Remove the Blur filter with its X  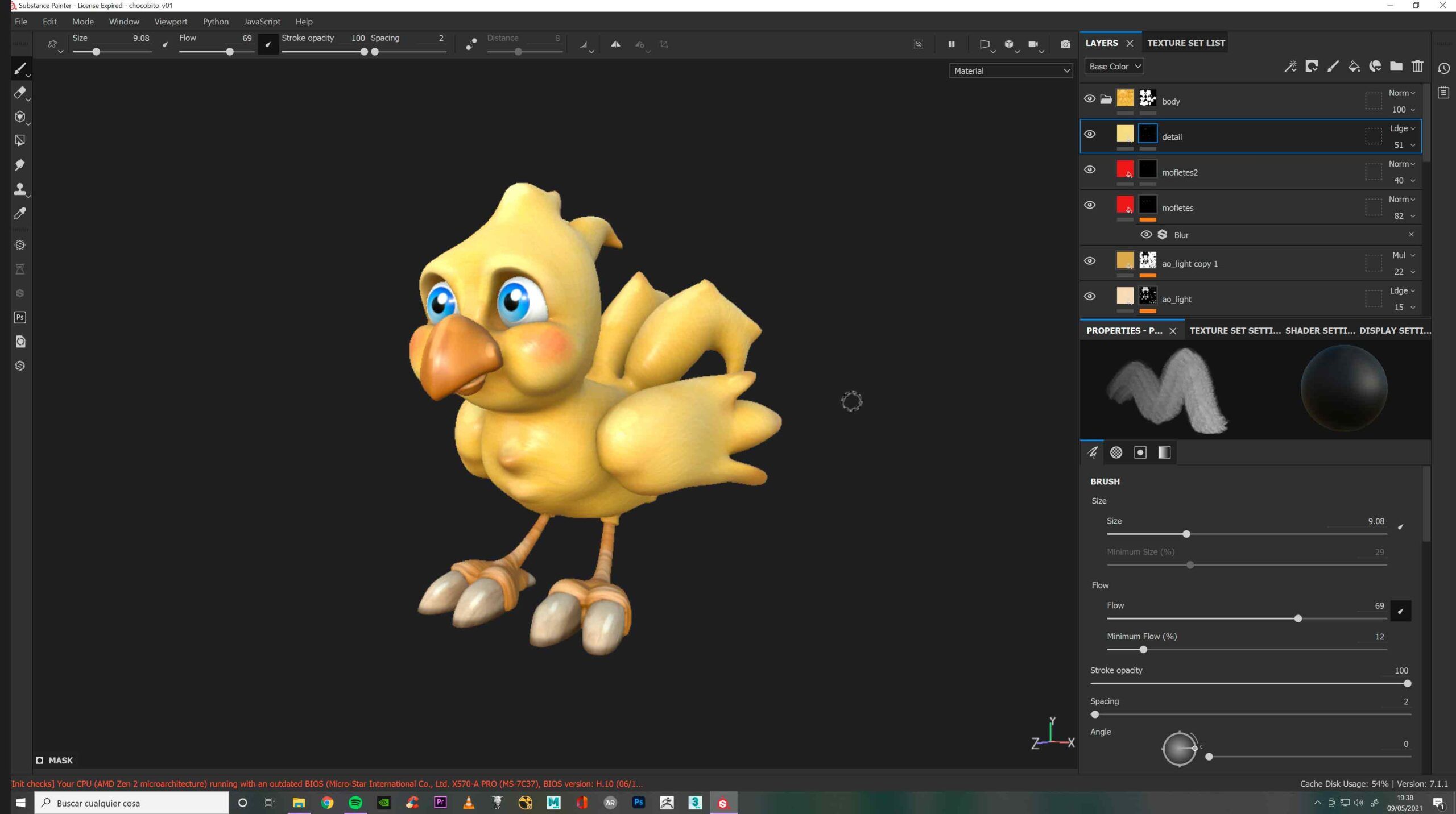[x=1411, y=234]
